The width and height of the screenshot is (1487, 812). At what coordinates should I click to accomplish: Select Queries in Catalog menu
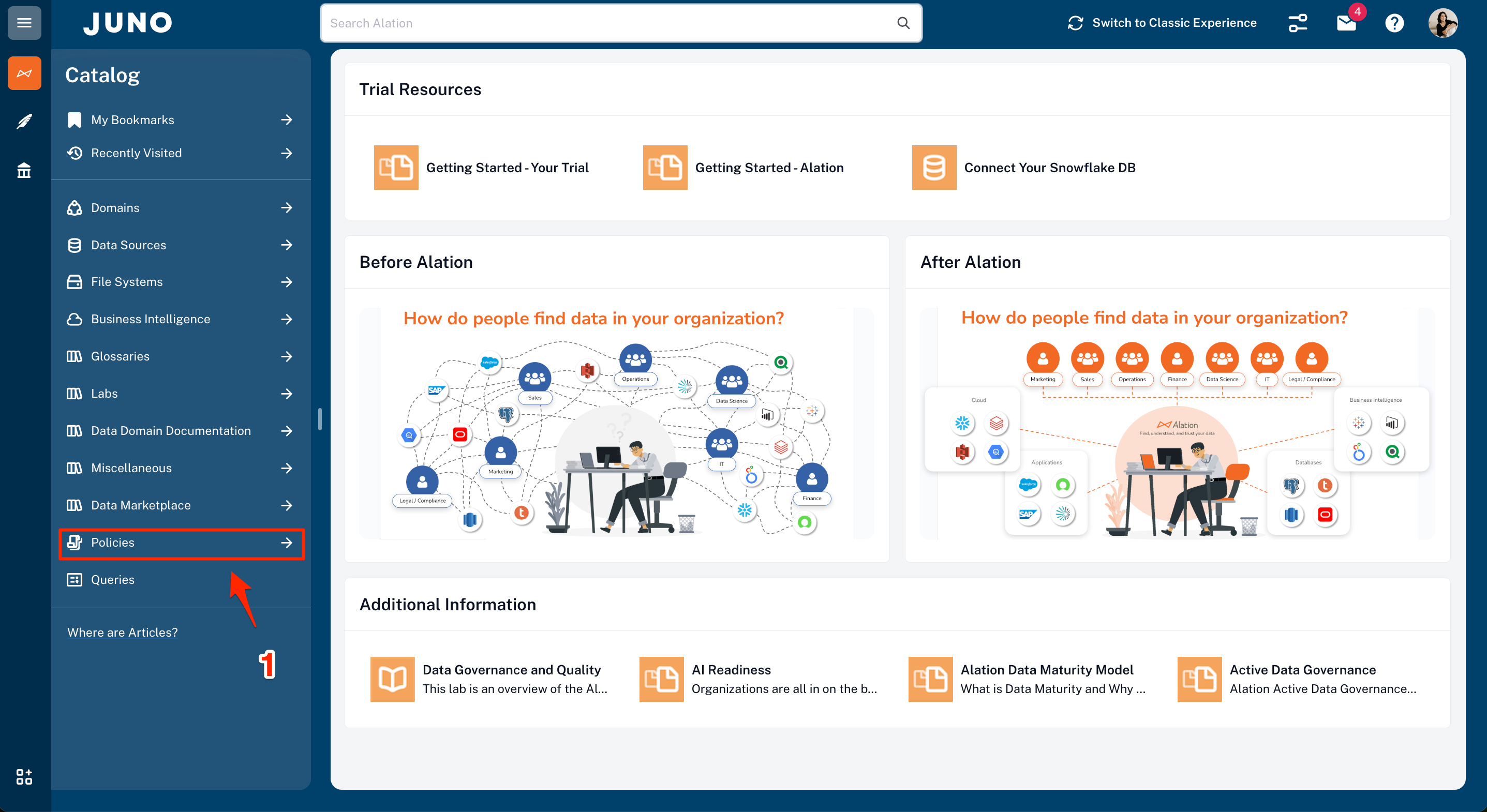pyautogui.click(x=113, y=579)
